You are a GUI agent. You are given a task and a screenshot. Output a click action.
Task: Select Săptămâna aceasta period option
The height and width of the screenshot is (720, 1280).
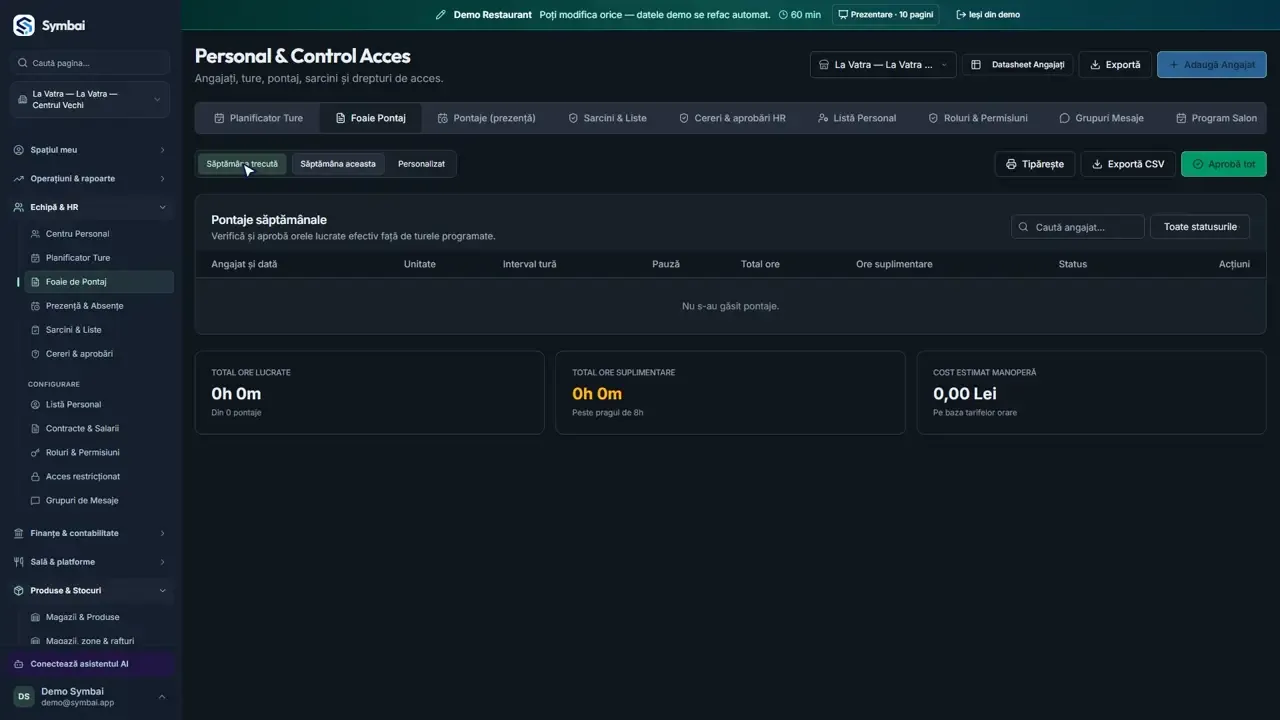pyautogui.click(x=338, y=164)
